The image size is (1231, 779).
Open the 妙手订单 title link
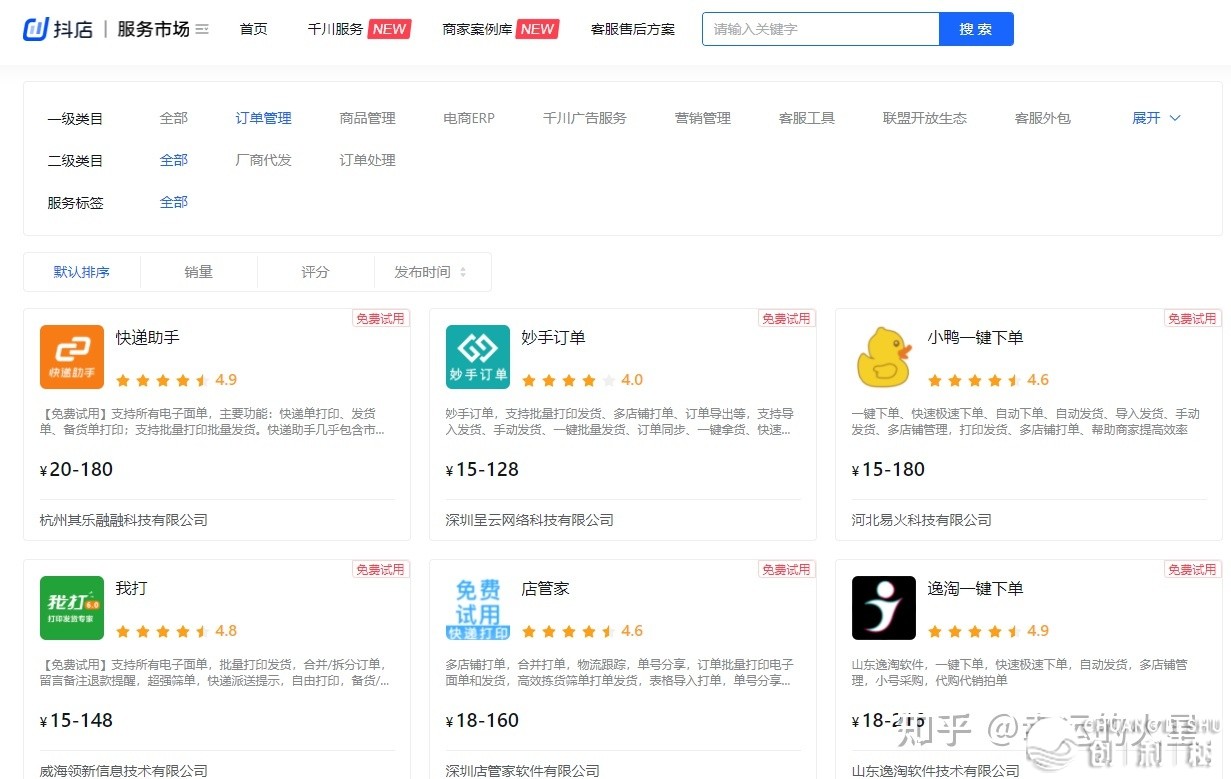554,338
